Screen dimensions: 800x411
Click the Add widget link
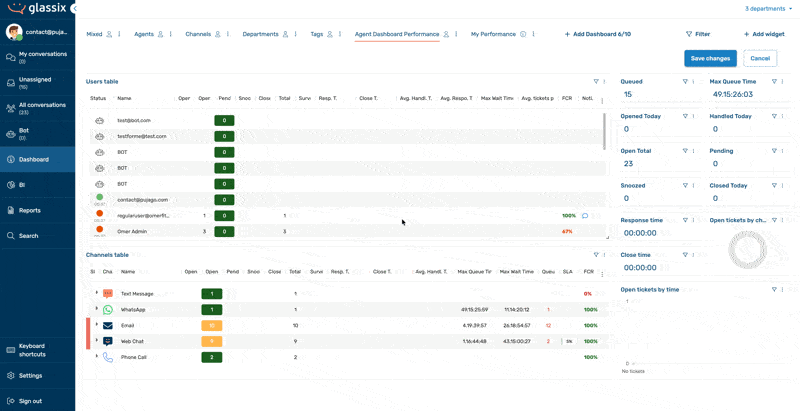pos(764,34)
